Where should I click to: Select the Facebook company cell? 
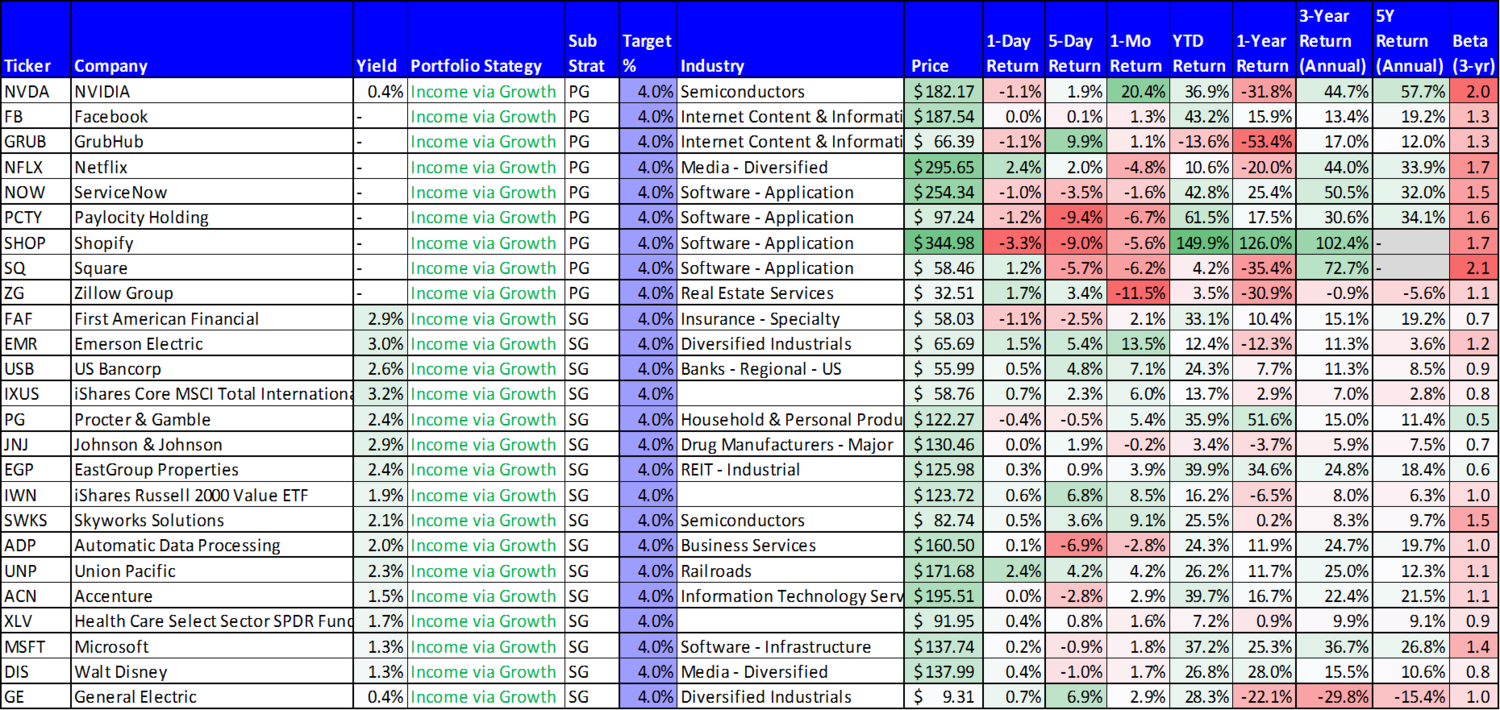point(212,116)
